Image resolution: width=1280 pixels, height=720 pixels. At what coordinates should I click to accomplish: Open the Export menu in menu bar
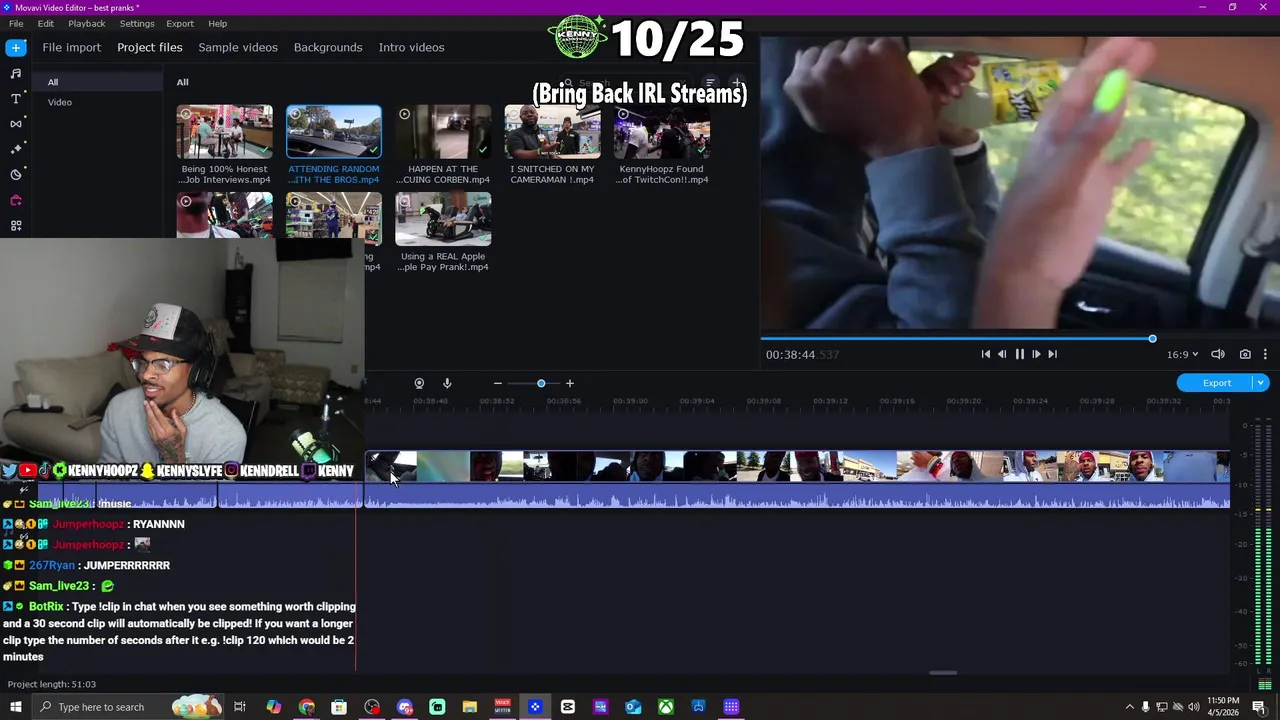click(180, 23)
